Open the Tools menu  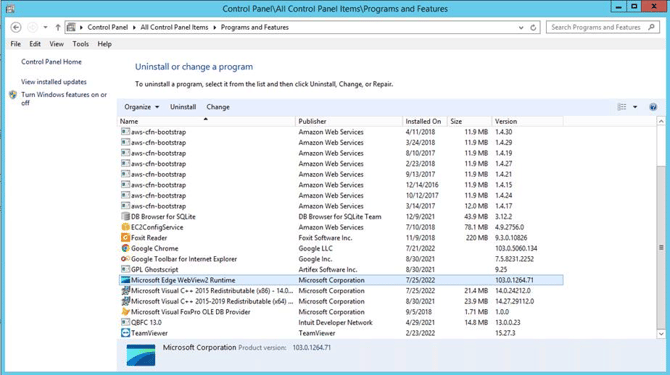click(80, 44)
